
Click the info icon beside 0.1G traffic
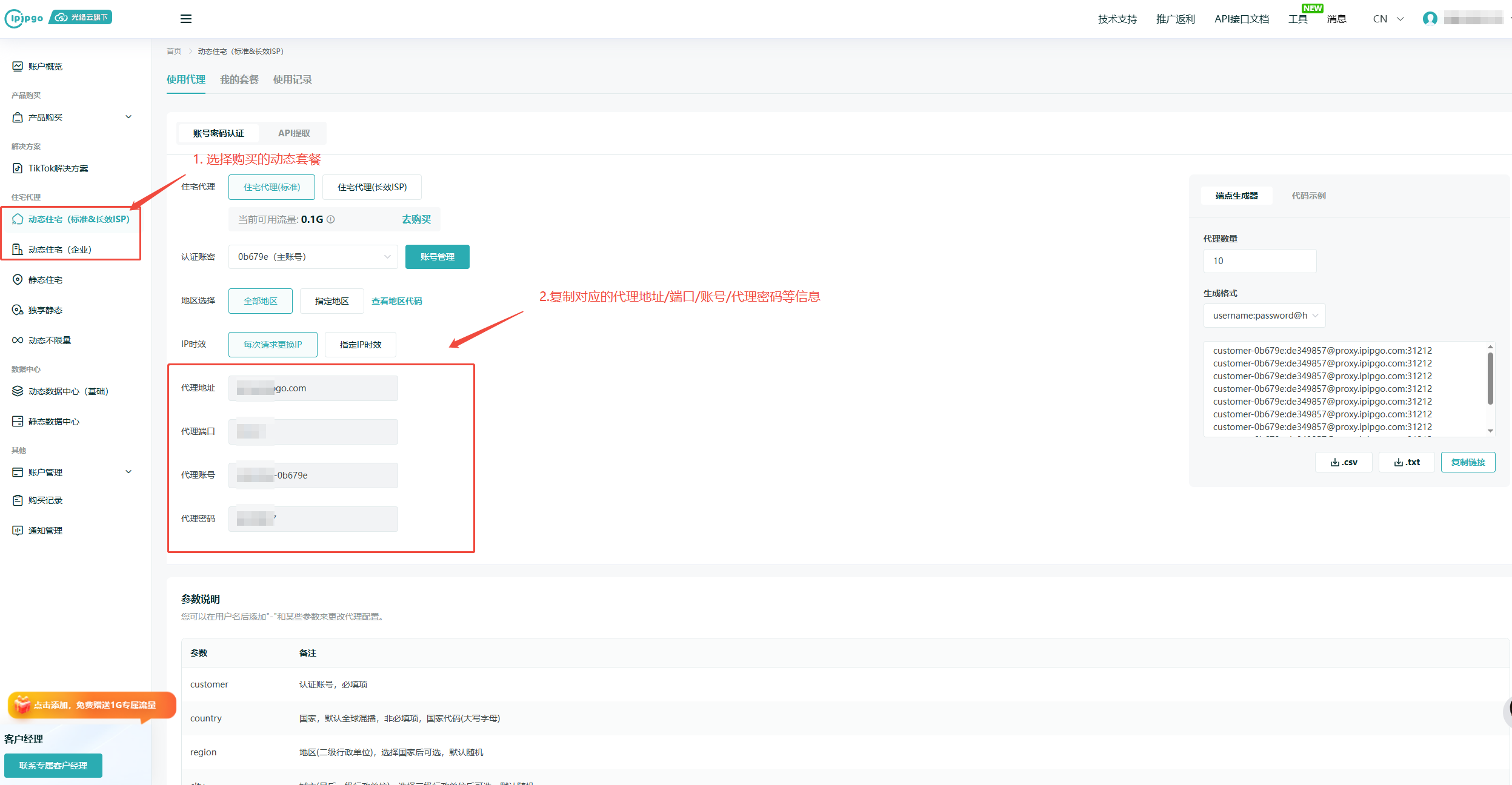coord(331,219)
